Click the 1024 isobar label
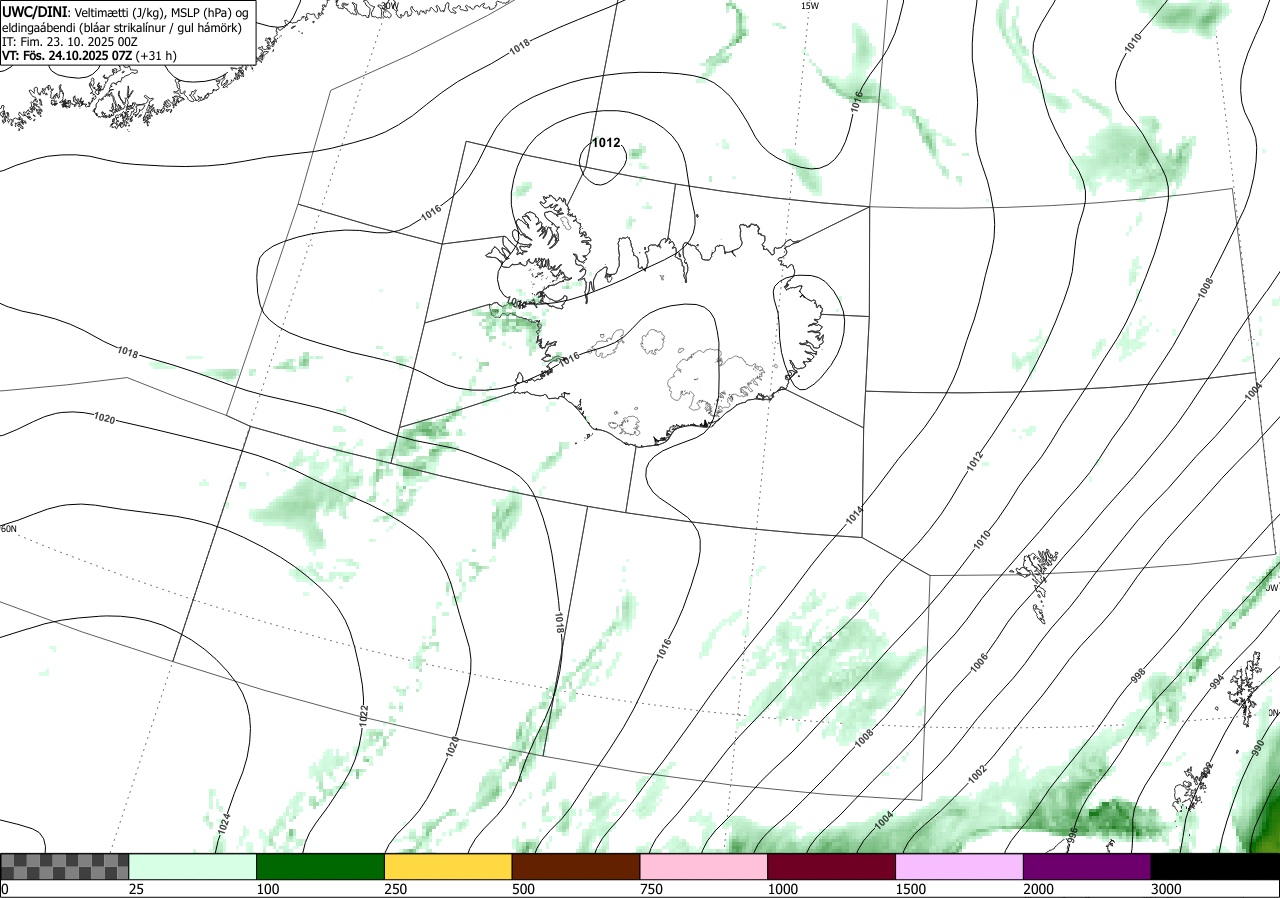Viewport: 1280px width, 898px height. [224, 824]
